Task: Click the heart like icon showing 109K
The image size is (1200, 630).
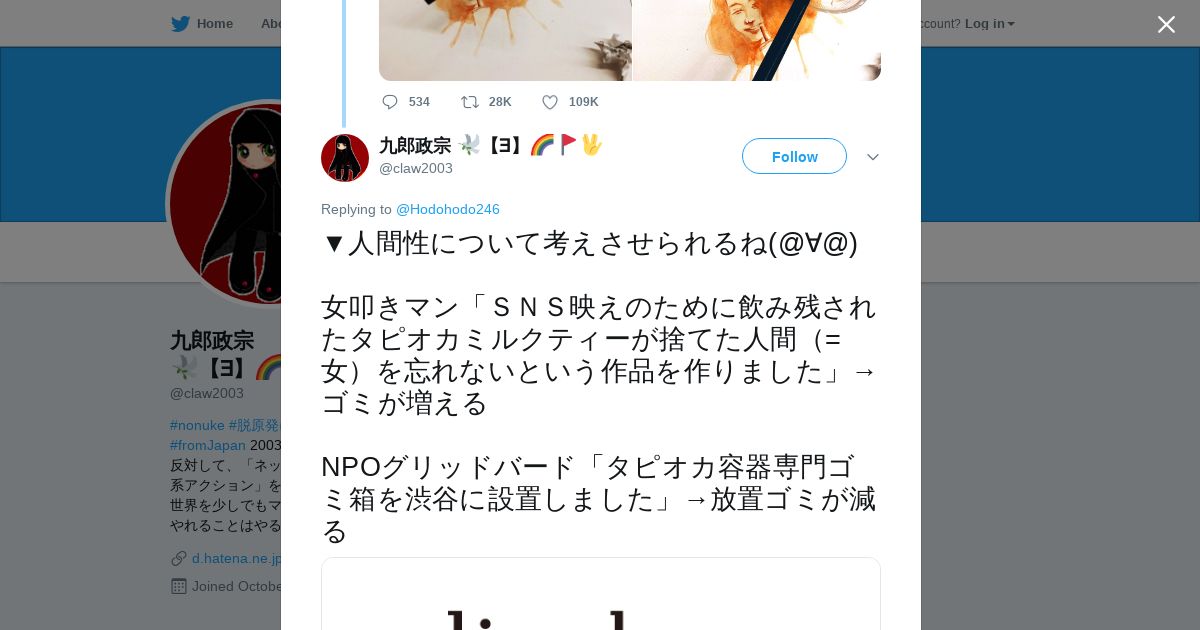Action: (549, 102)
